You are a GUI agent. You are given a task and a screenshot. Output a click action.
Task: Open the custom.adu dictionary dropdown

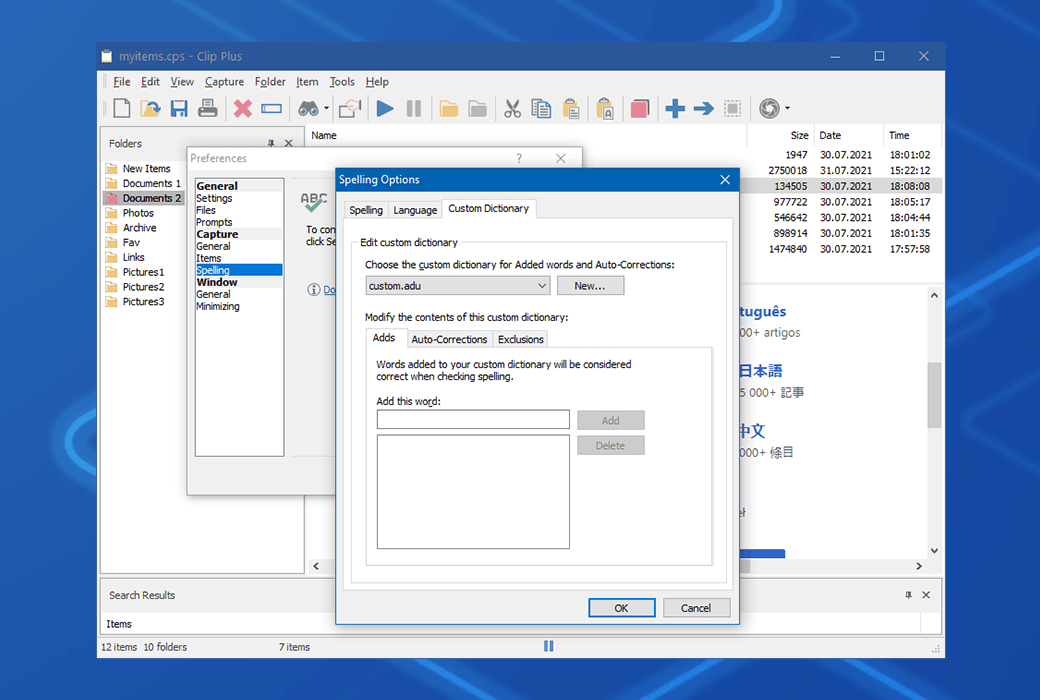[x=458, y=286]
